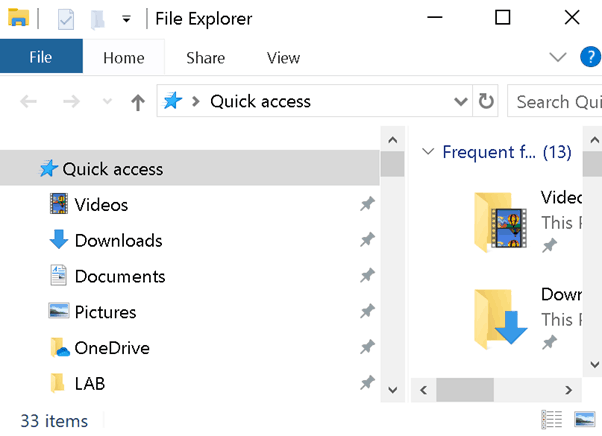The image size is (602, 436).
Task: Click the Search Quick access box
Action: click(555, 101)
